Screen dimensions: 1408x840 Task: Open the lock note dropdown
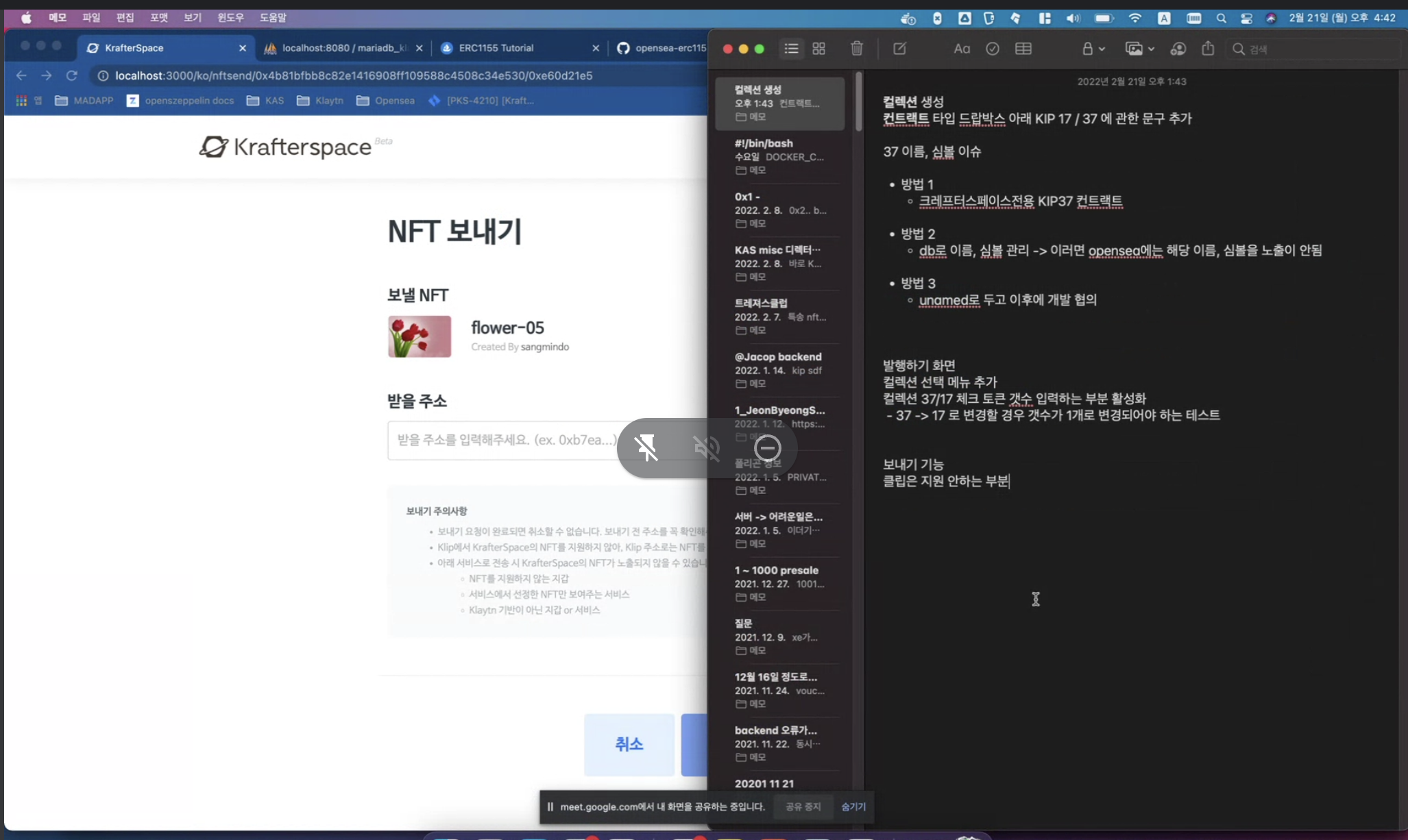pos(1093,49)
